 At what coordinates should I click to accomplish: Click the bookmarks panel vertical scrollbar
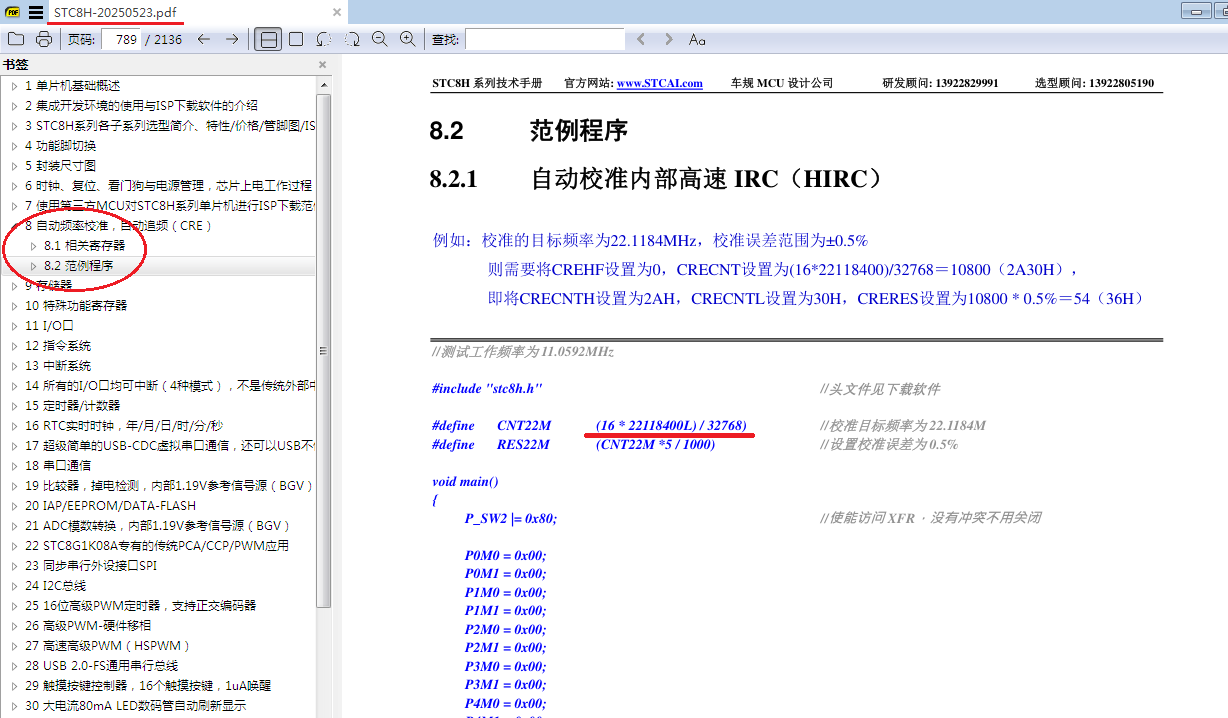[x=323, y=350]
